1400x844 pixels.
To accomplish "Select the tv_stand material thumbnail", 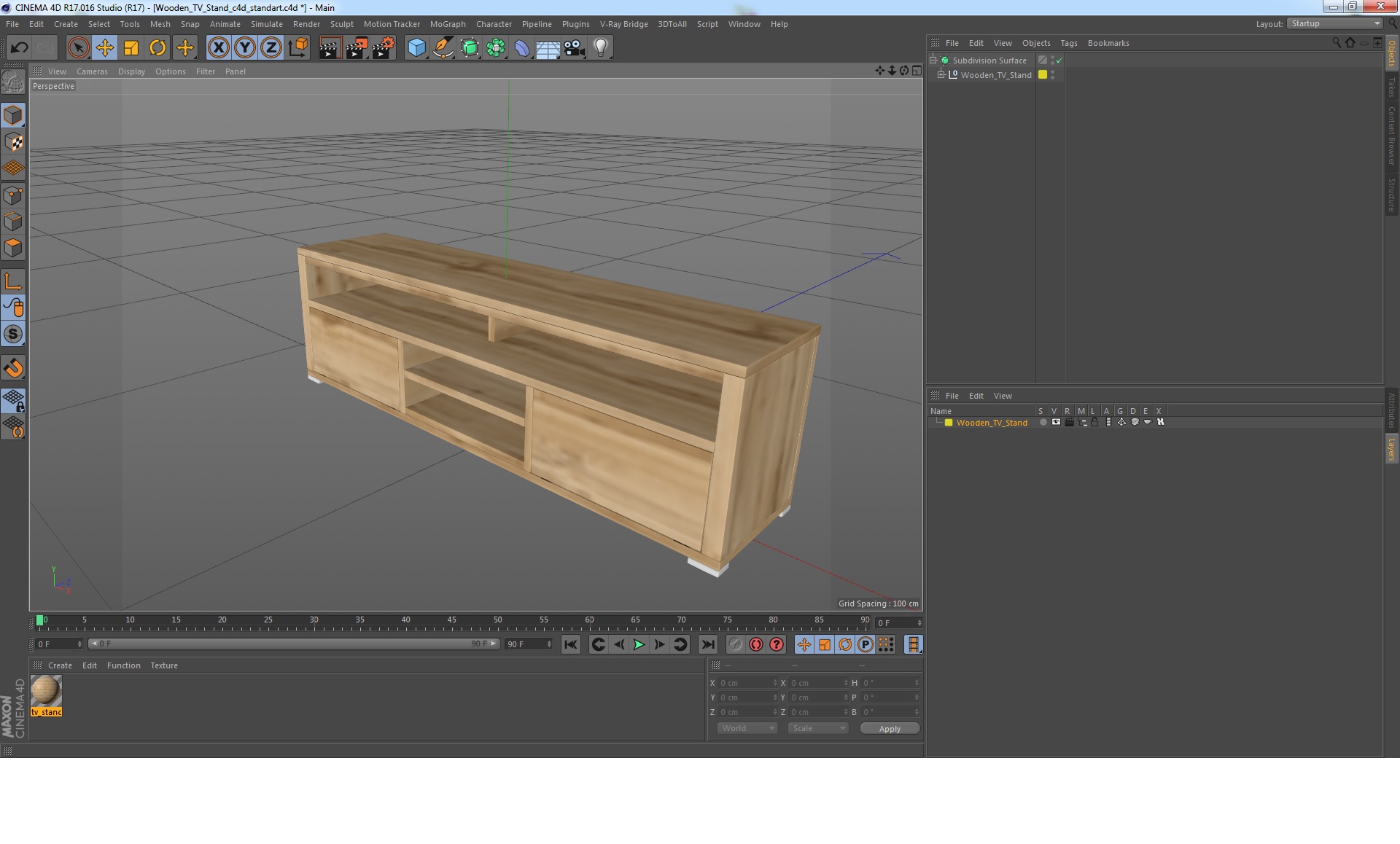I will 46,691.
